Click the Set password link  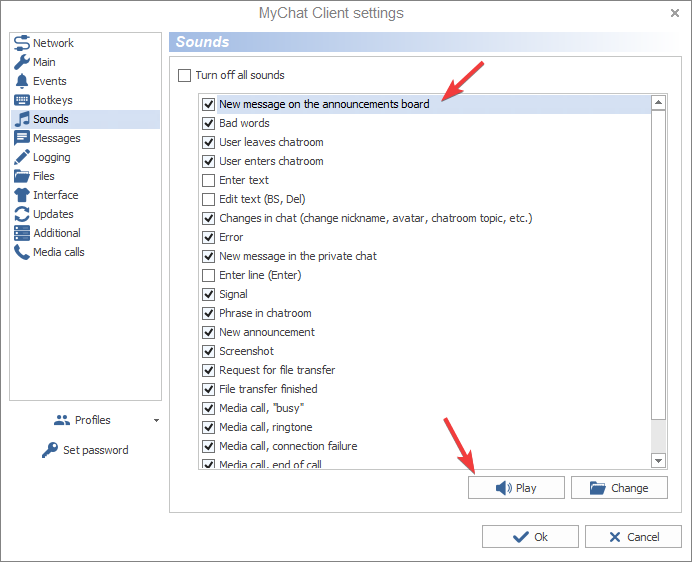point(85,450)
